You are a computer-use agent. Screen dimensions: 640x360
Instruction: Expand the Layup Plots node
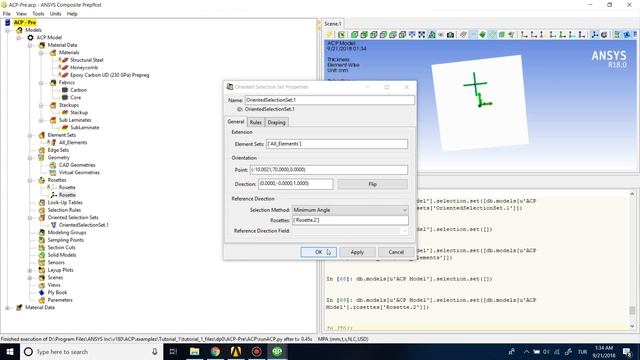(30, 270)
